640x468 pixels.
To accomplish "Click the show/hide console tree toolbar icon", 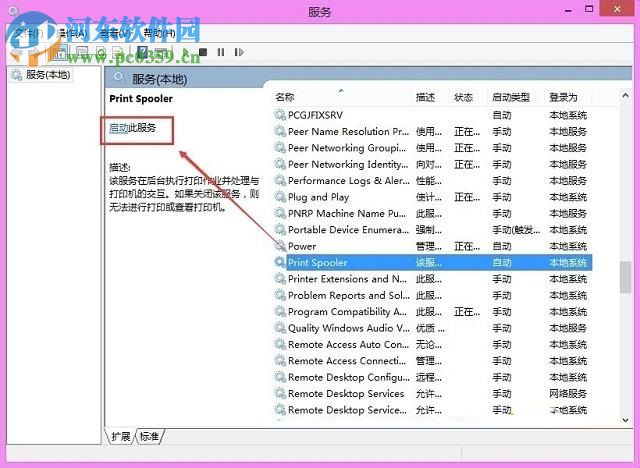I will (60, 53).
